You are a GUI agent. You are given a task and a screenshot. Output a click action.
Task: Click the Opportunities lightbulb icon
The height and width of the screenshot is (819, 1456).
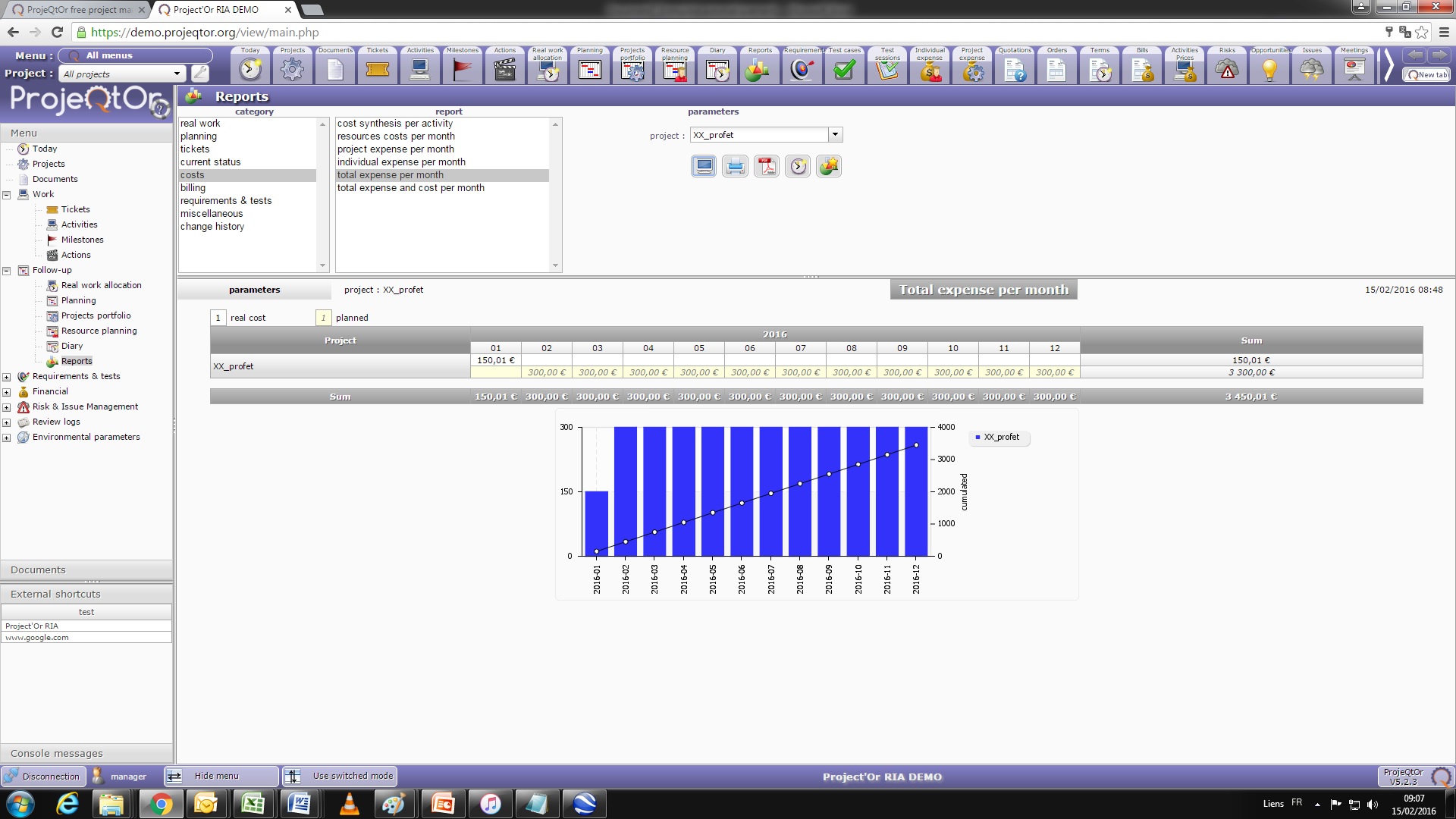[1269, 69]
